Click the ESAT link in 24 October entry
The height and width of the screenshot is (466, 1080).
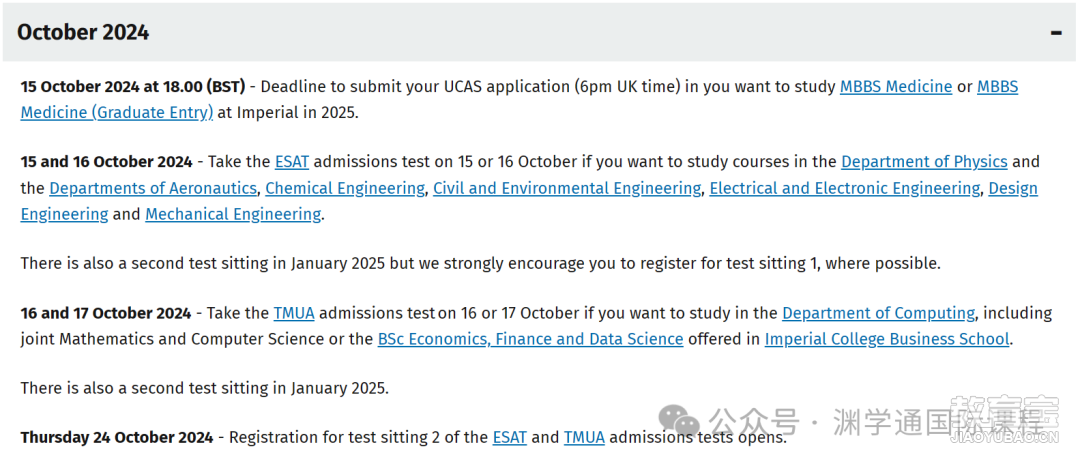510,437
